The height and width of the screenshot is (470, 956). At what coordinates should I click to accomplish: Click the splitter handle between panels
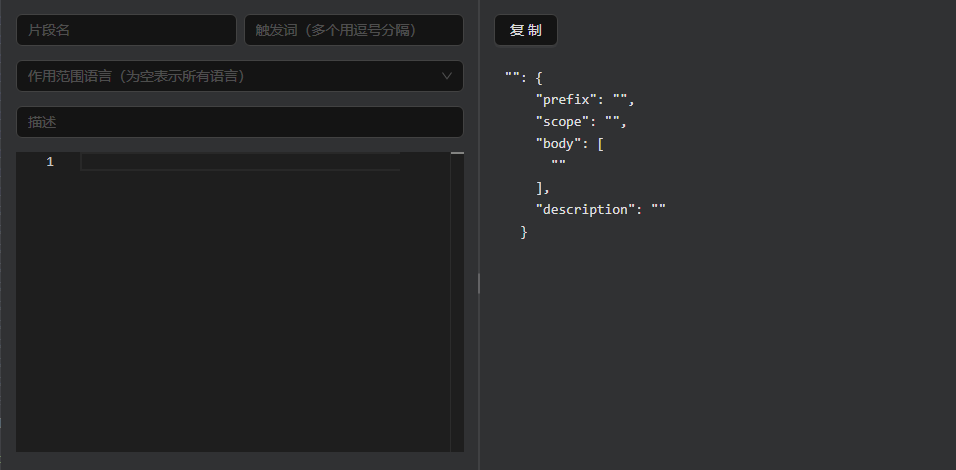[x=479, y=284]
